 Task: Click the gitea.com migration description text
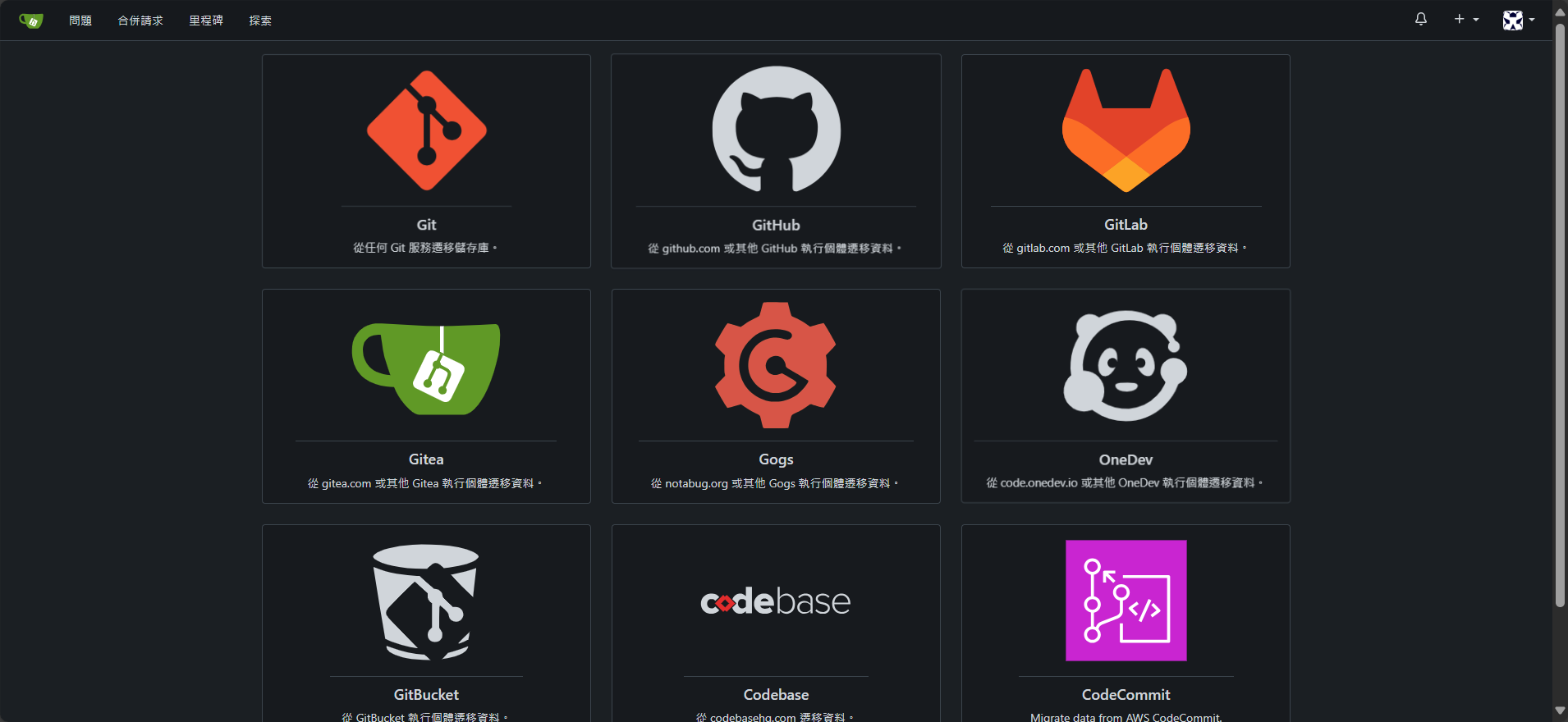(x=424, y=483)
